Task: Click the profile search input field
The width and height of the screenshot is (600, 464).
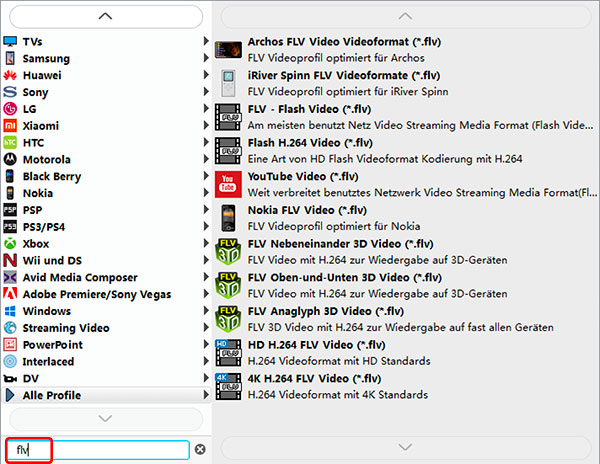Action: click(x=98, y=449)
